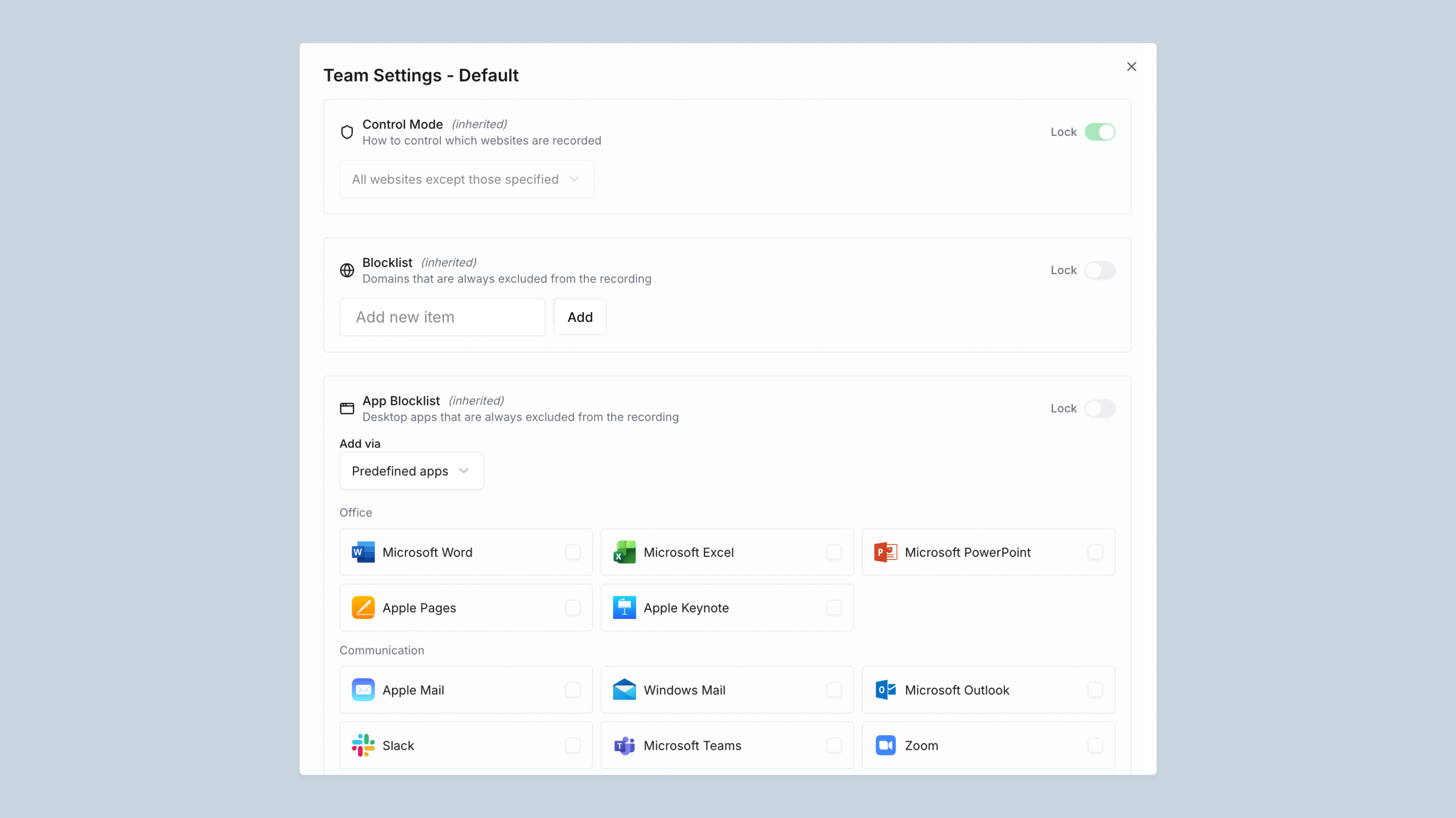Open the 'All websites except those specified' dropdown
1456x818 pixels.
pyautogui.click(x=466, y=179)
